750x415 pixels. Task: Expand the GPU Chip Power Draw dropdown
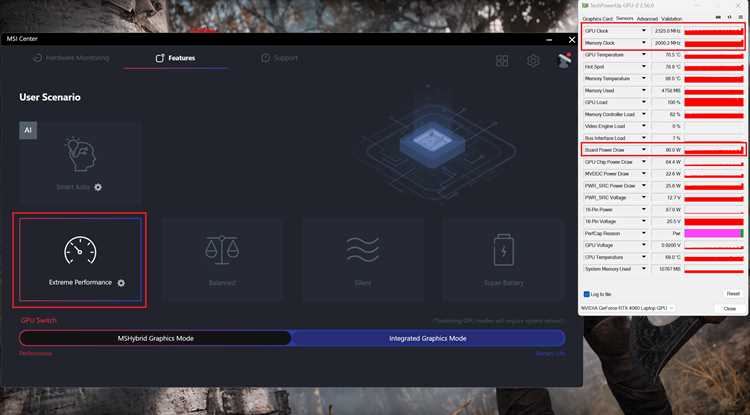[644, 162]
